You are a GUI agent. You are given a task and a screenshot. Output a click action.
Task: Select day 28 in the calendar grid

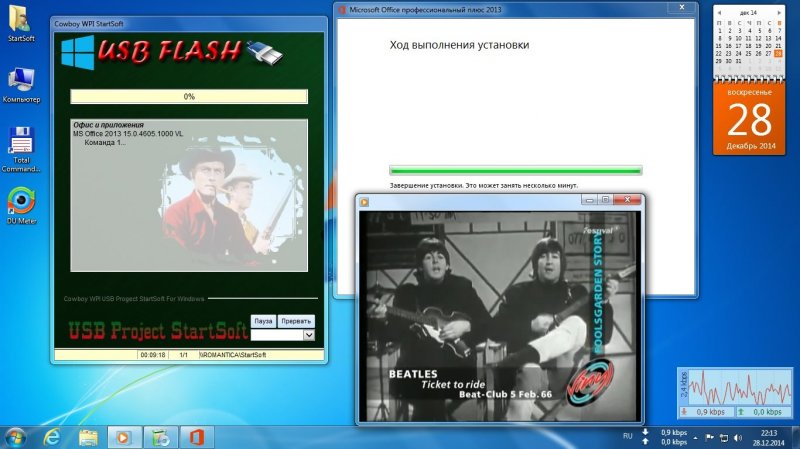778,53
